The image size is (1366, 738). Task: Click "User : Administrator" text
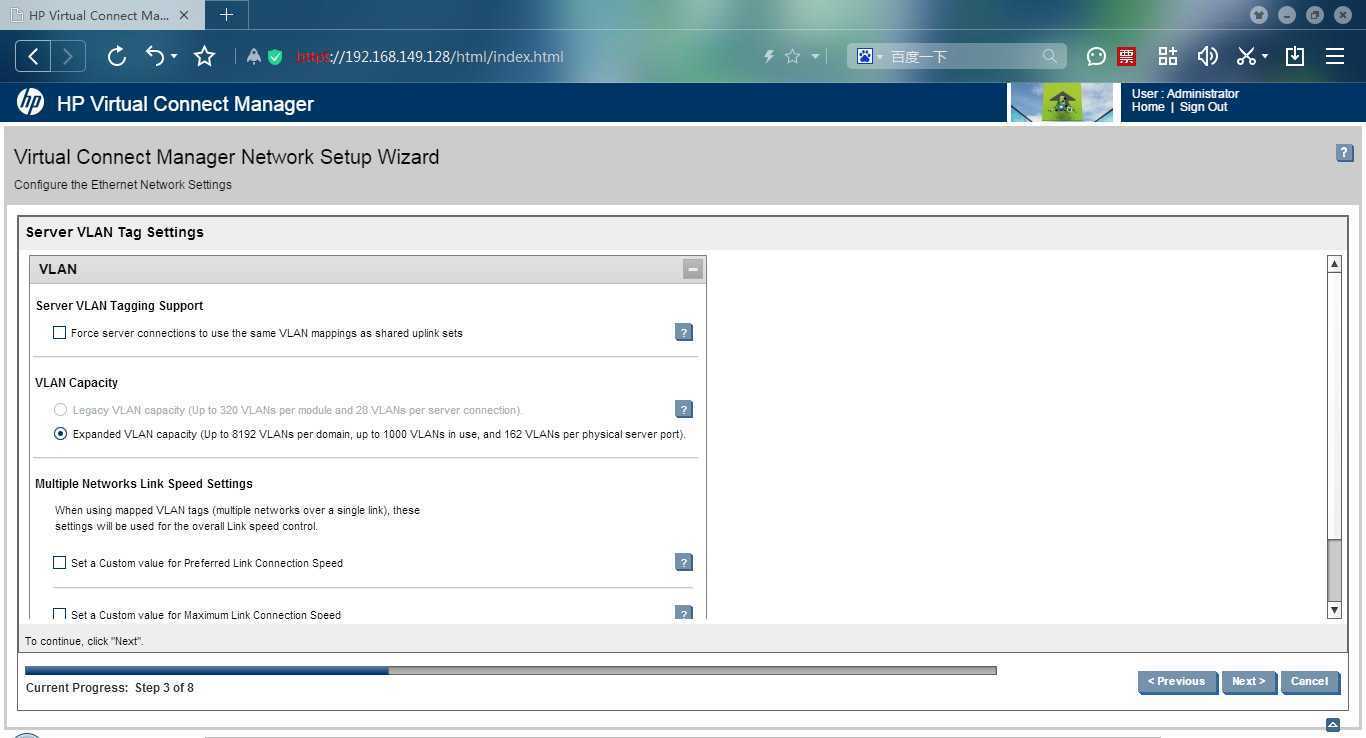point(1185,94)
